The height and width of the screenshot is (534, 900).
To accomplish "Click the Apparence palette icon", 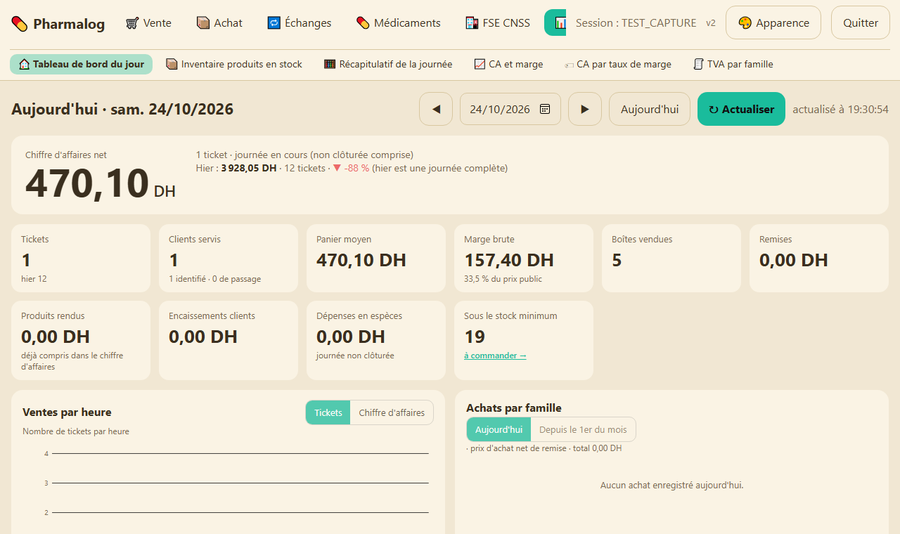I will pyautogui.click(x=745, y=23).
